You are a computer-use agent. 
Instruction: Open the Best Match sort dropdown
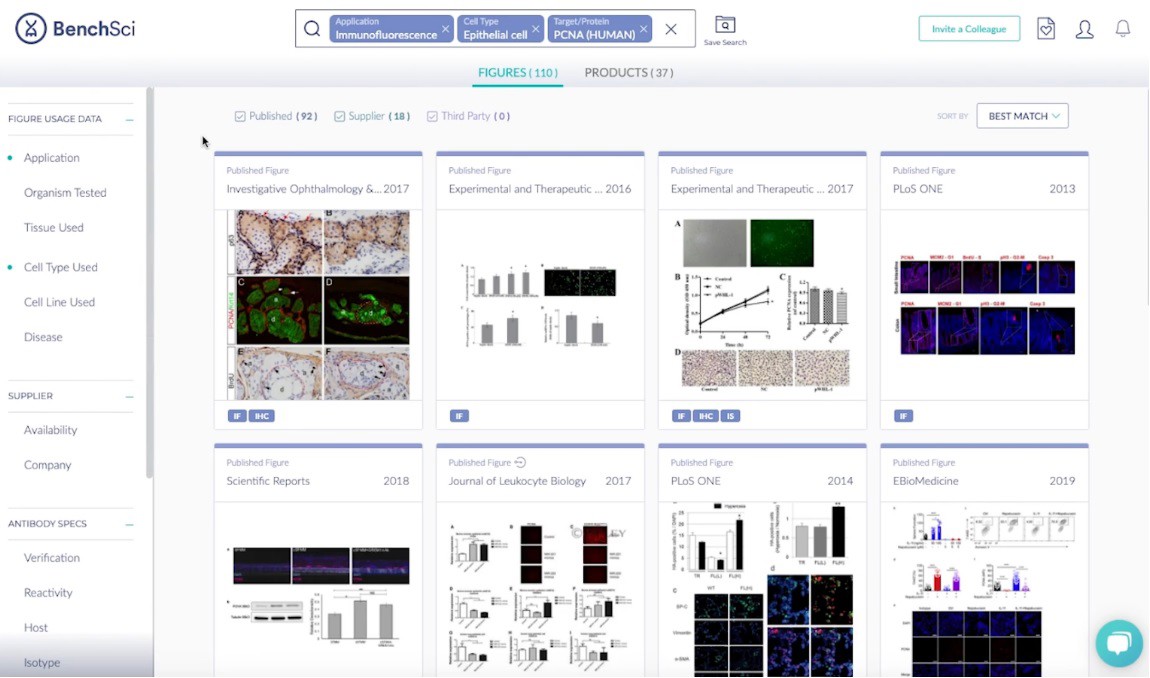[x=1022, y=116]
